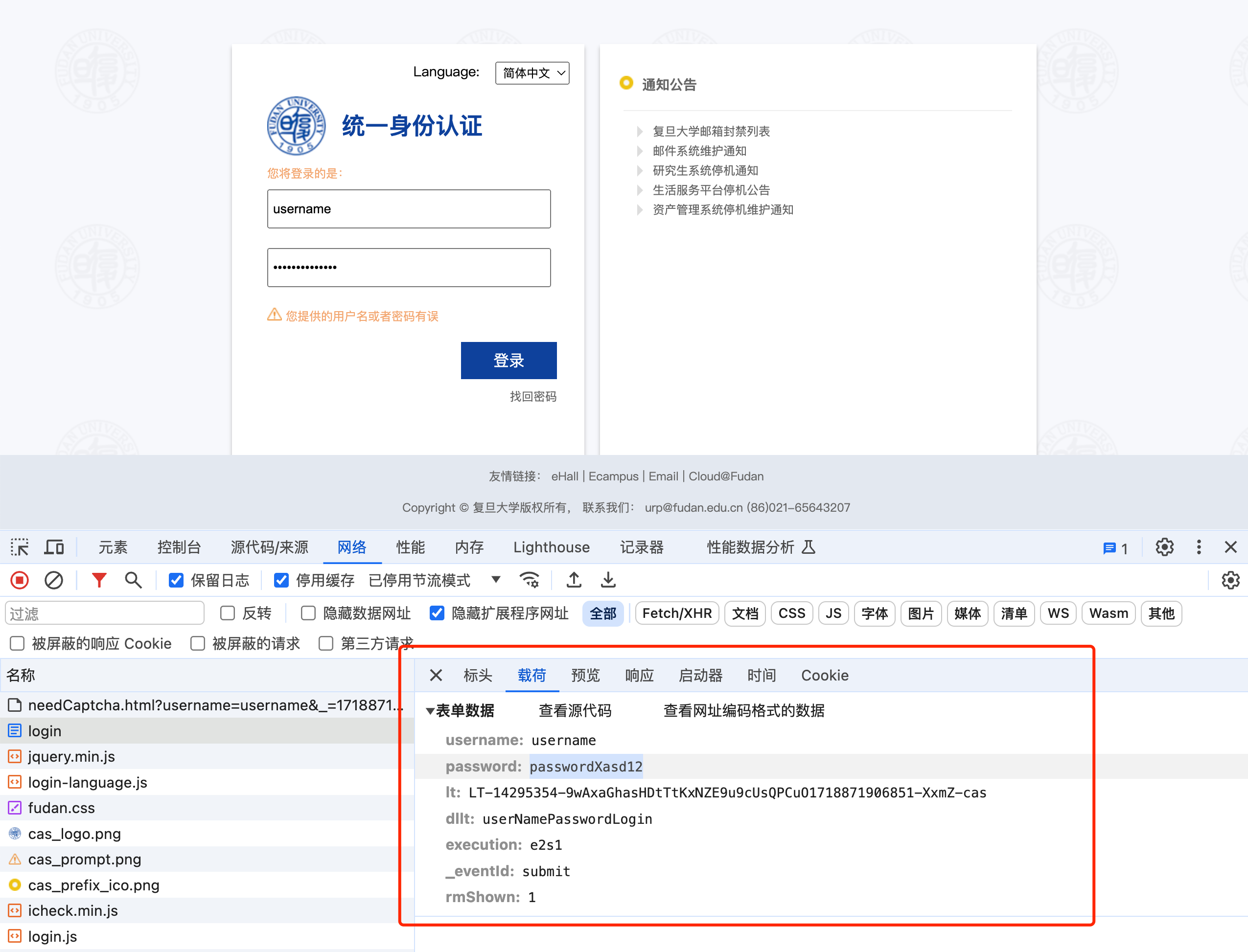1248x952 pixels.
Task: Open the Language dropdown 简体中文
Action: point(532,73)
